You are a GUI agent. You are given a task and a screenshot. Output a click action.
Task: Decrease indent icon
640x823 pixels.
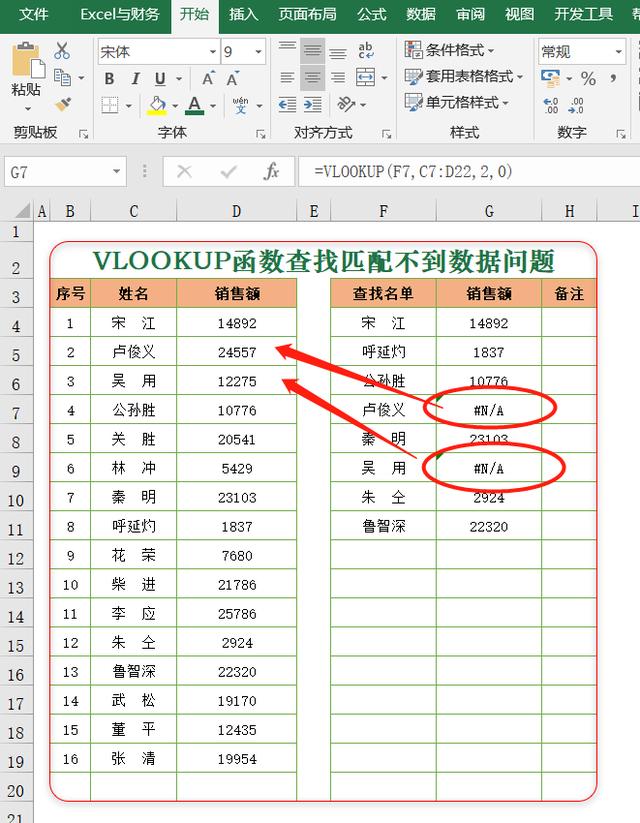coord(287,105)
